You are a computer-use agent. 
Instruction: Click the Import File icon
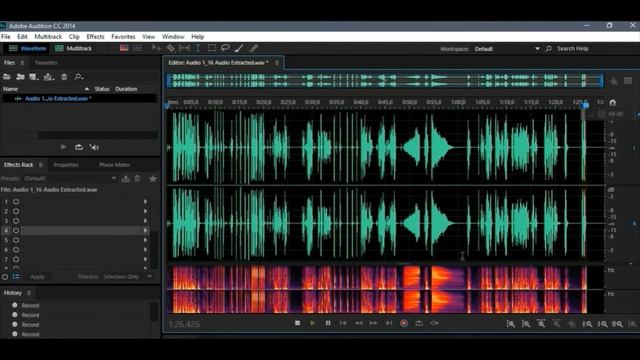point(20,76)
